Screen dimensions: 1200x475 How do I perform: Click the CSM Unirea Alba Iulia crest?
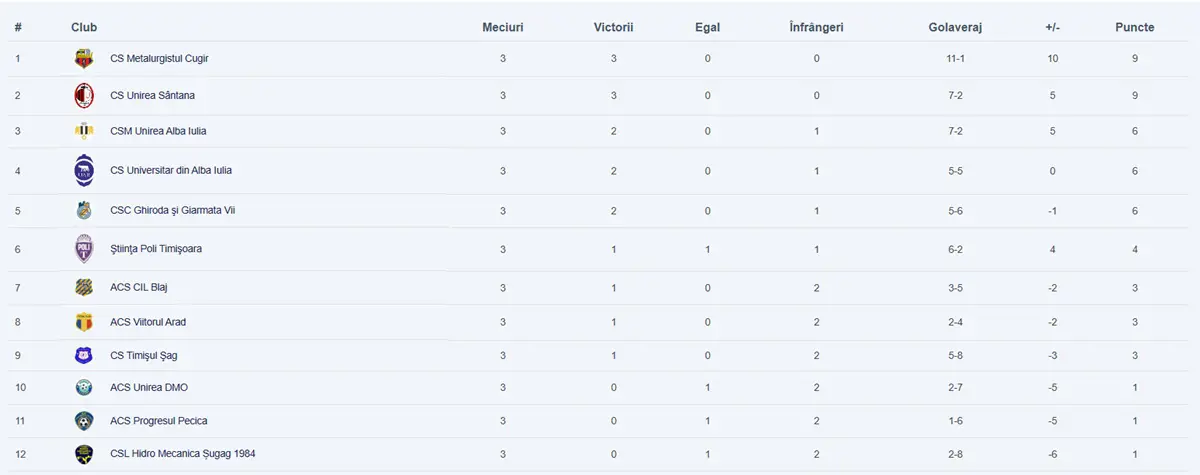point(84,131)
